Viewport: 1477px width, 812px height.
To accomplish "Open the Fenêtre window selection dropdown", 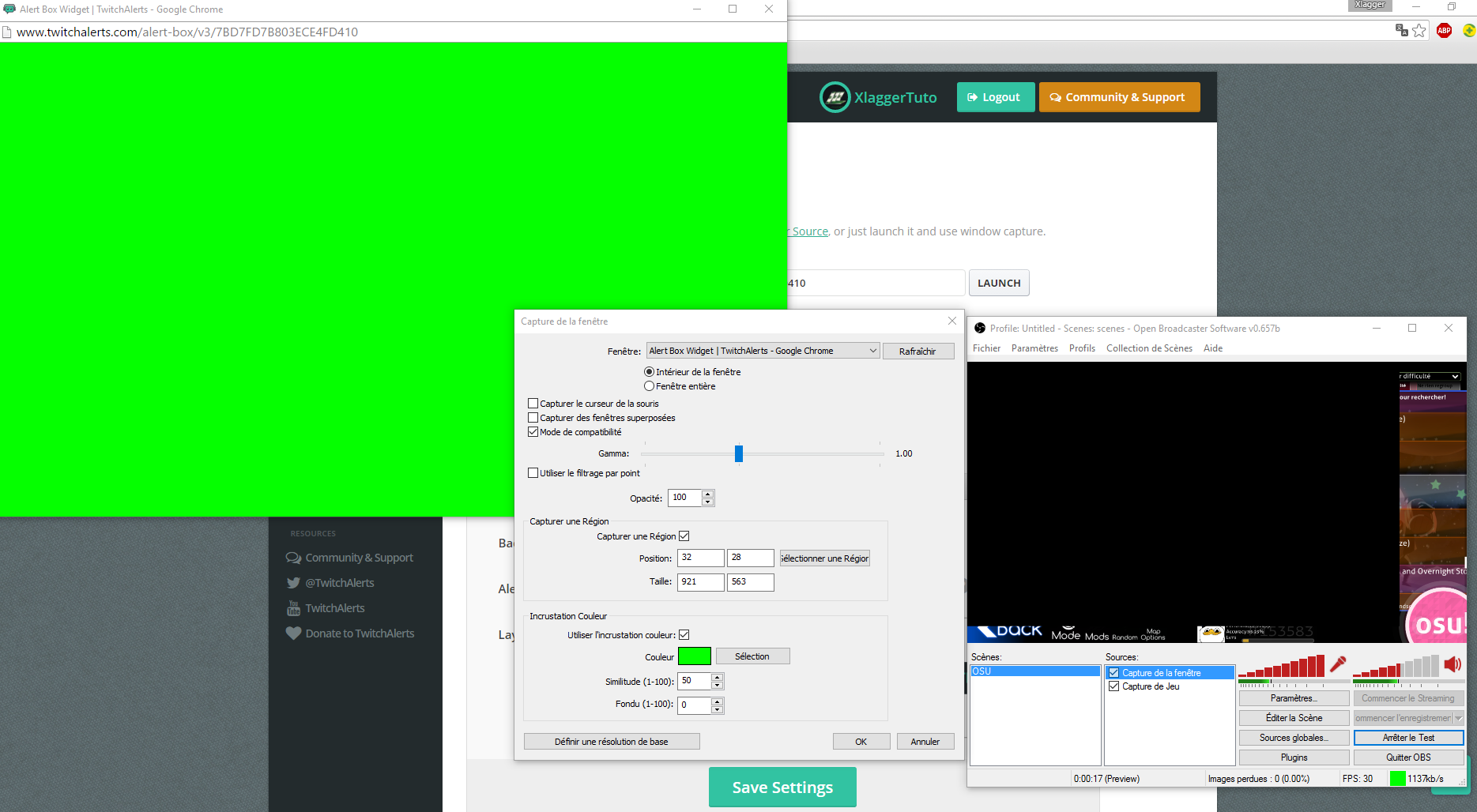I will (763, 351).
